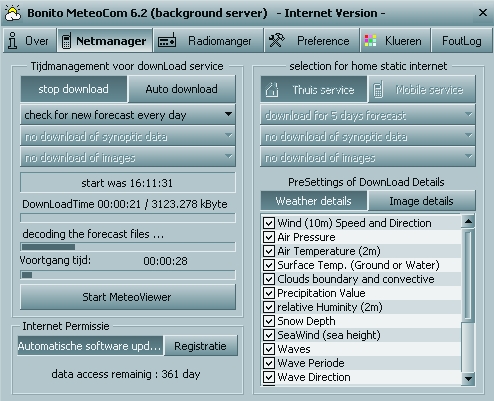Click the radio icon on Radiomanger tab
The width and height of the screenshot is (494, 401).
pyautogui.click(x=167, y=41)
